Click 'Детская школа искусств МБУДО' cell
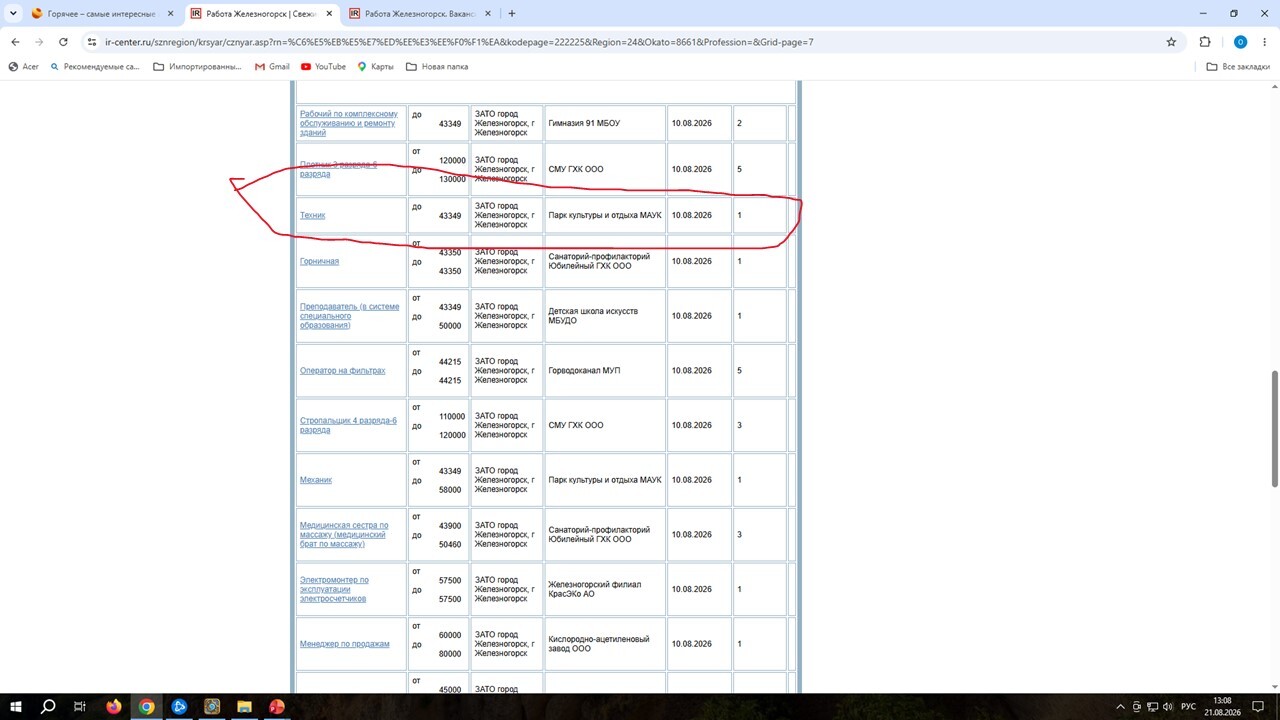This screenshot has height=720, width=1280. [605, 316]
